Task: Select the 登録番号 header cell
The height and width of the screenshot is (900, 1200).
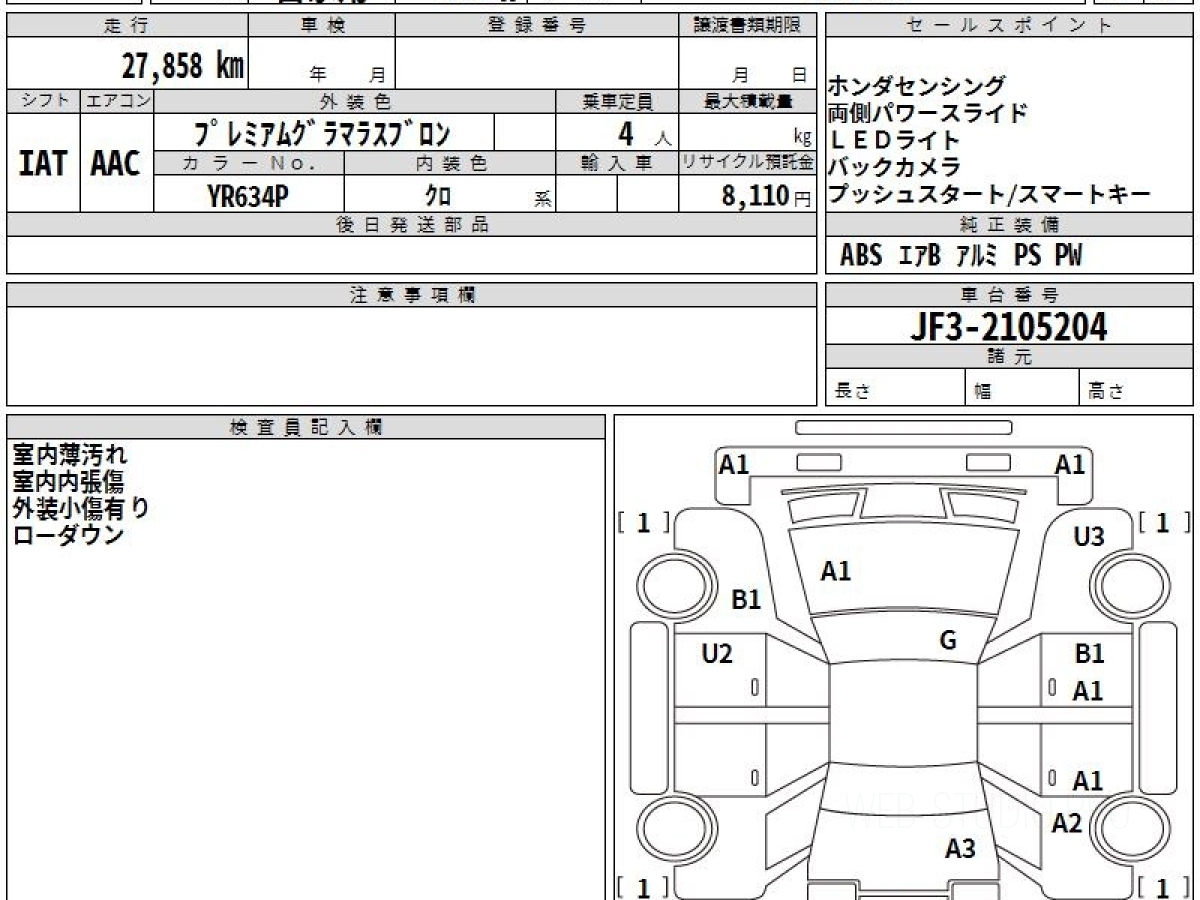Action: point(537,25)
